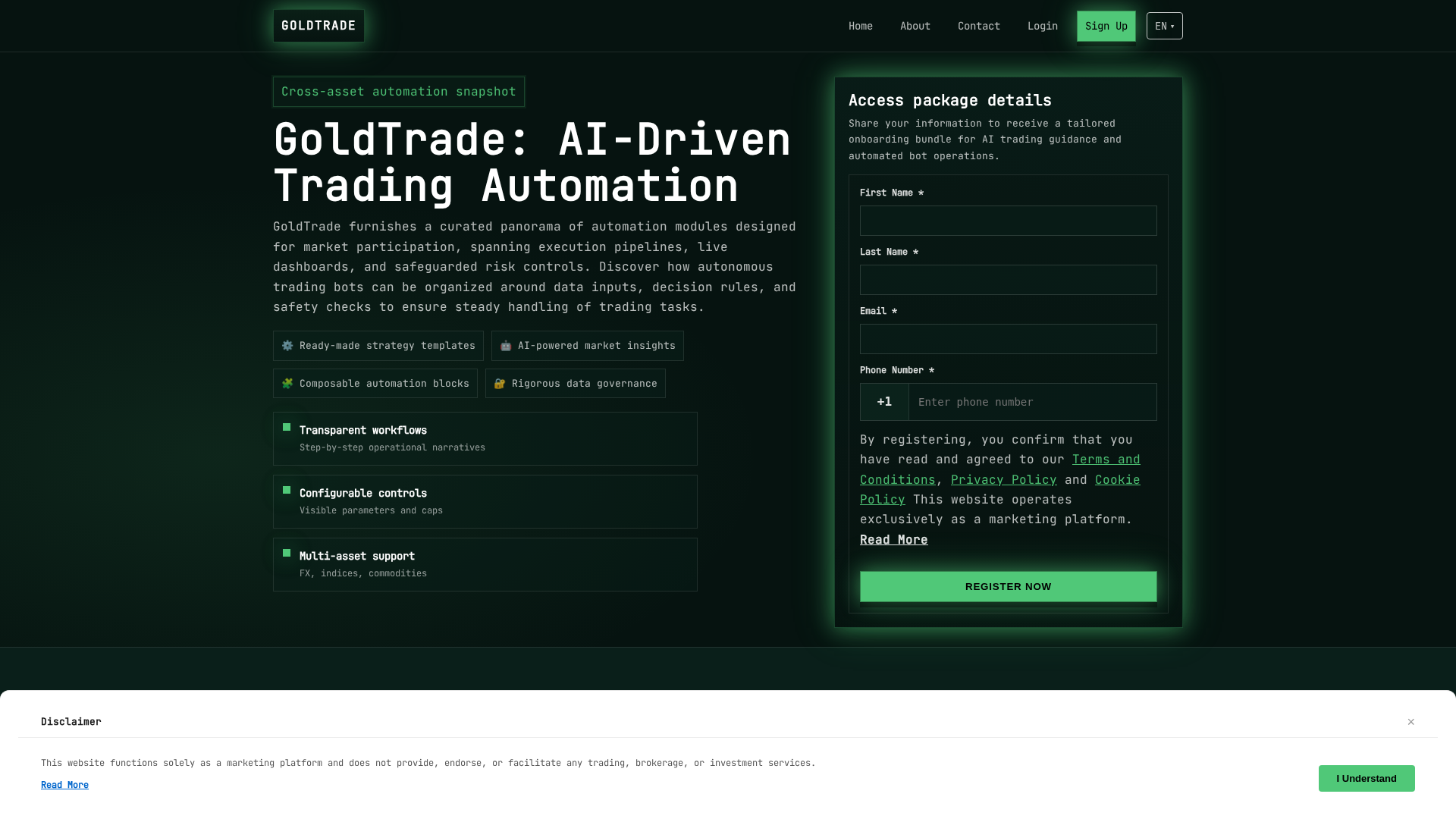Image resolution: width=1456 pixels, height=819 pixels.
Task: Click the Sign Up button
Action: (x=1106, y=26)
